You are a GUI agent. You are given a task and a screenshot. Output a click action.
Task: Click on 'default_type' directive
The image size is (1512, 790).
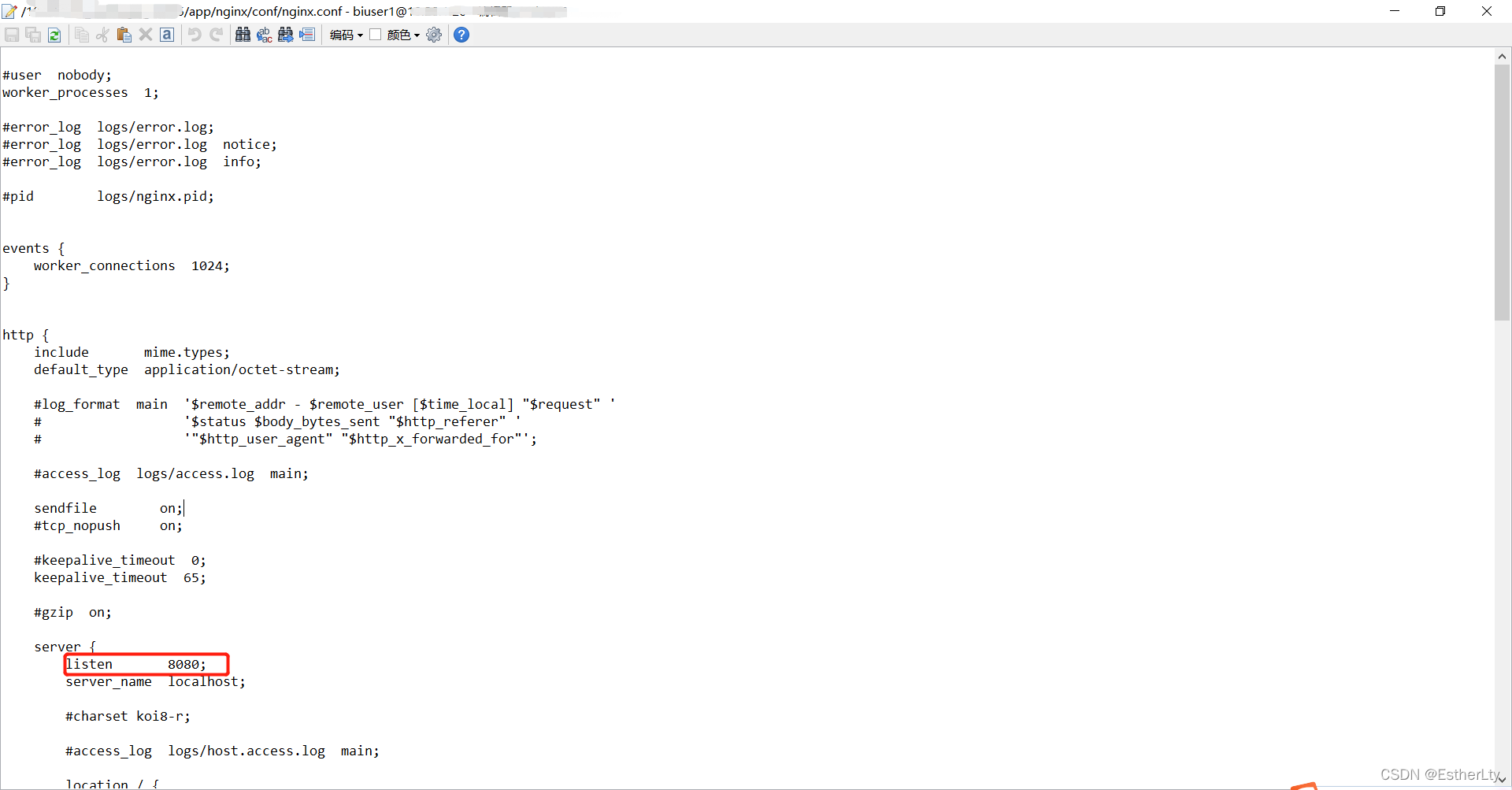click(x=81, y=370)
